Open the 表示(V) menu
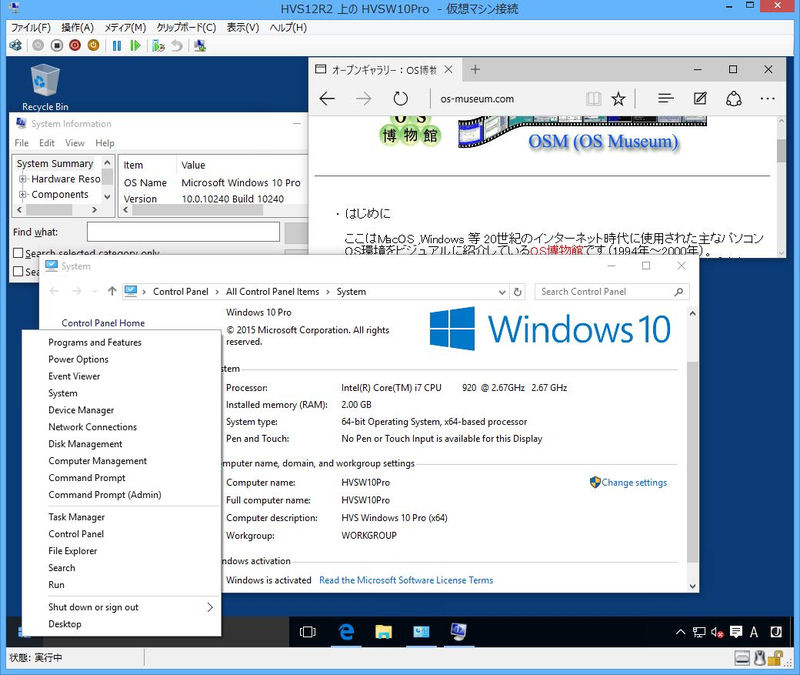The height and width of the screenshot is (675, 800). 243,28
